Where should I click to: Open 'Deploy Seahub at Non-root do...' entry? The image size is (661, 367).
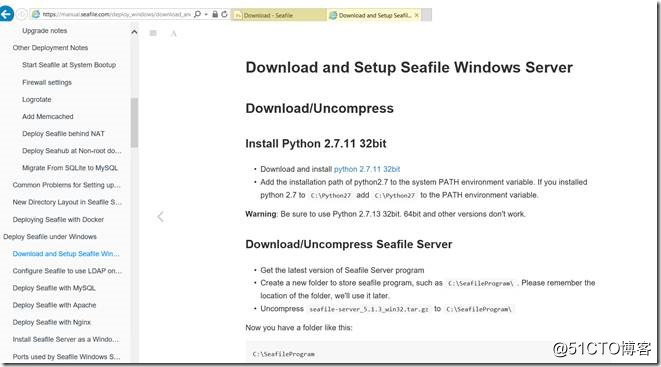tap(72, 151)
